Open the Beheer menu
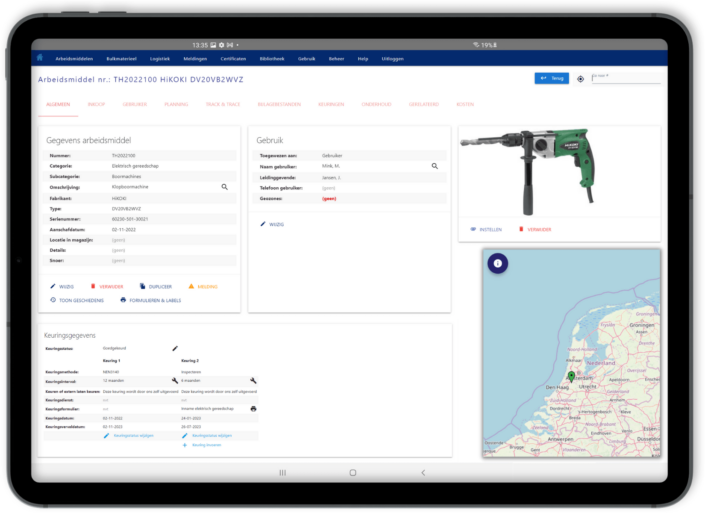Image resolution: width=705 pixels, height=513 pixels. click(x=336, y=59)
